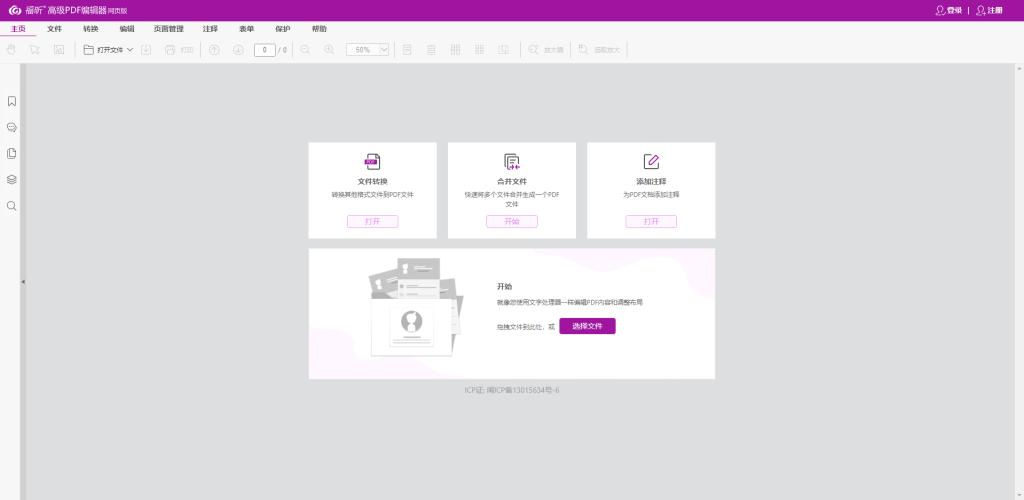1024x500 pixels.
Task: Click the purple 选择文件 button
Action: tap(587, 326)
